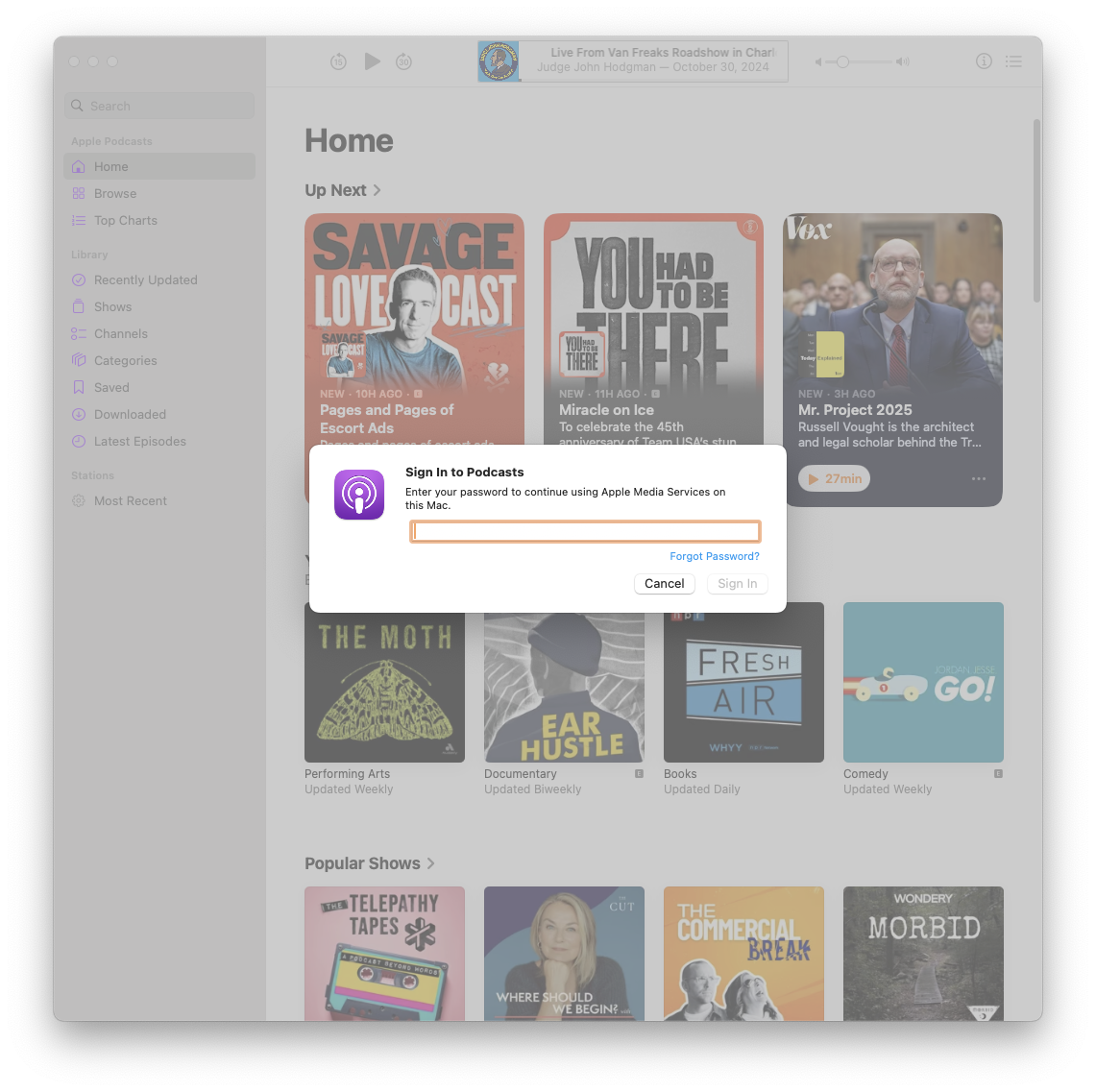
Task: Adjust the volume slider knob
Action: [x=843, y=62]
